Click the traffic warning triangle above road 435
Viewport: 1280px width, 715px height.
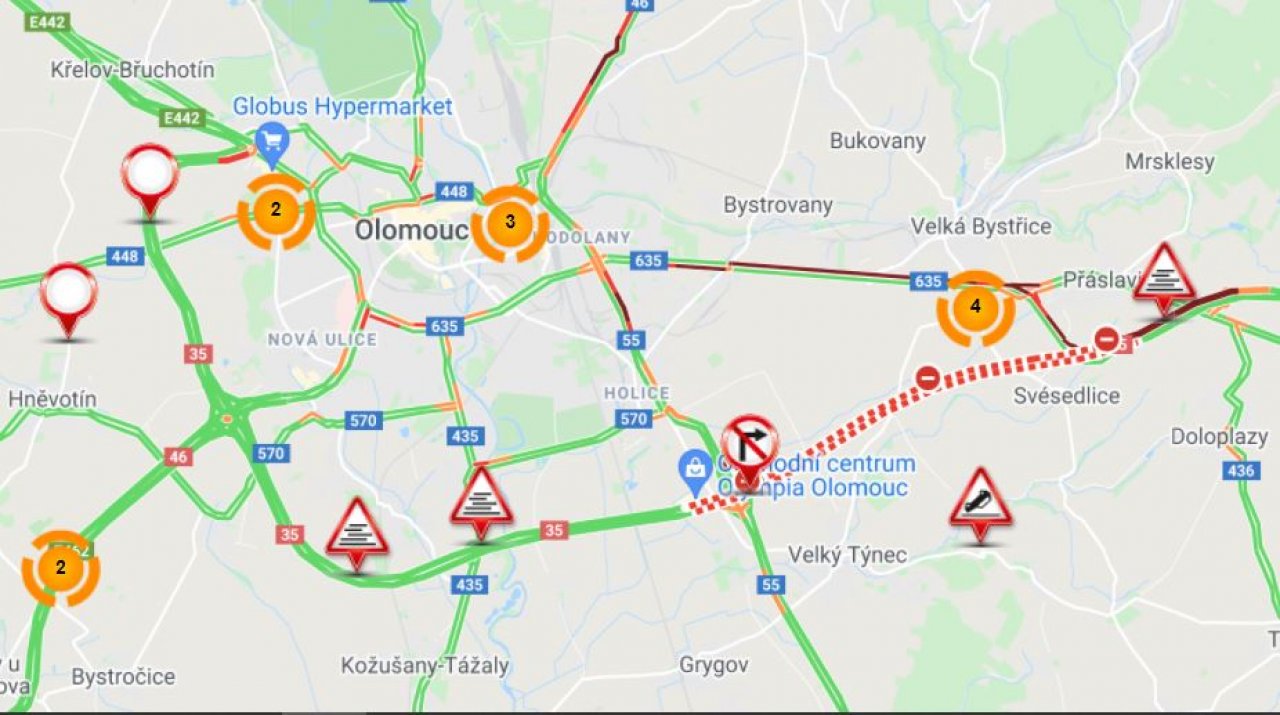[x=481, y=501]
